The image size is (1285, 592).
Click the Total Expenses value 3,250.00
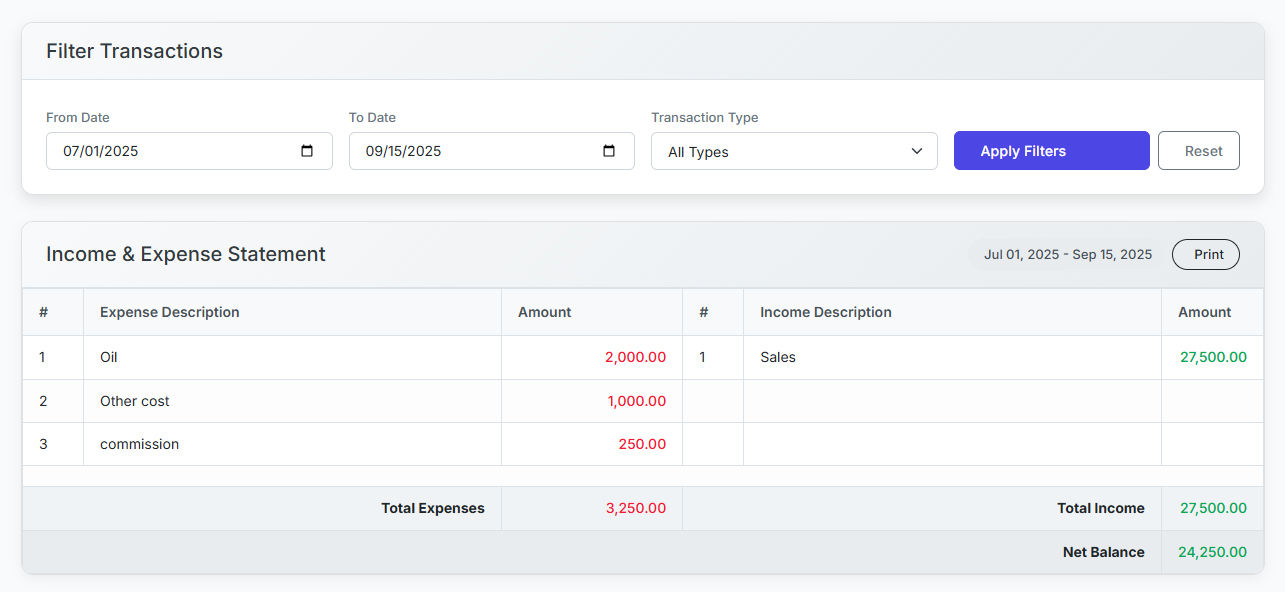pos(635,508)
